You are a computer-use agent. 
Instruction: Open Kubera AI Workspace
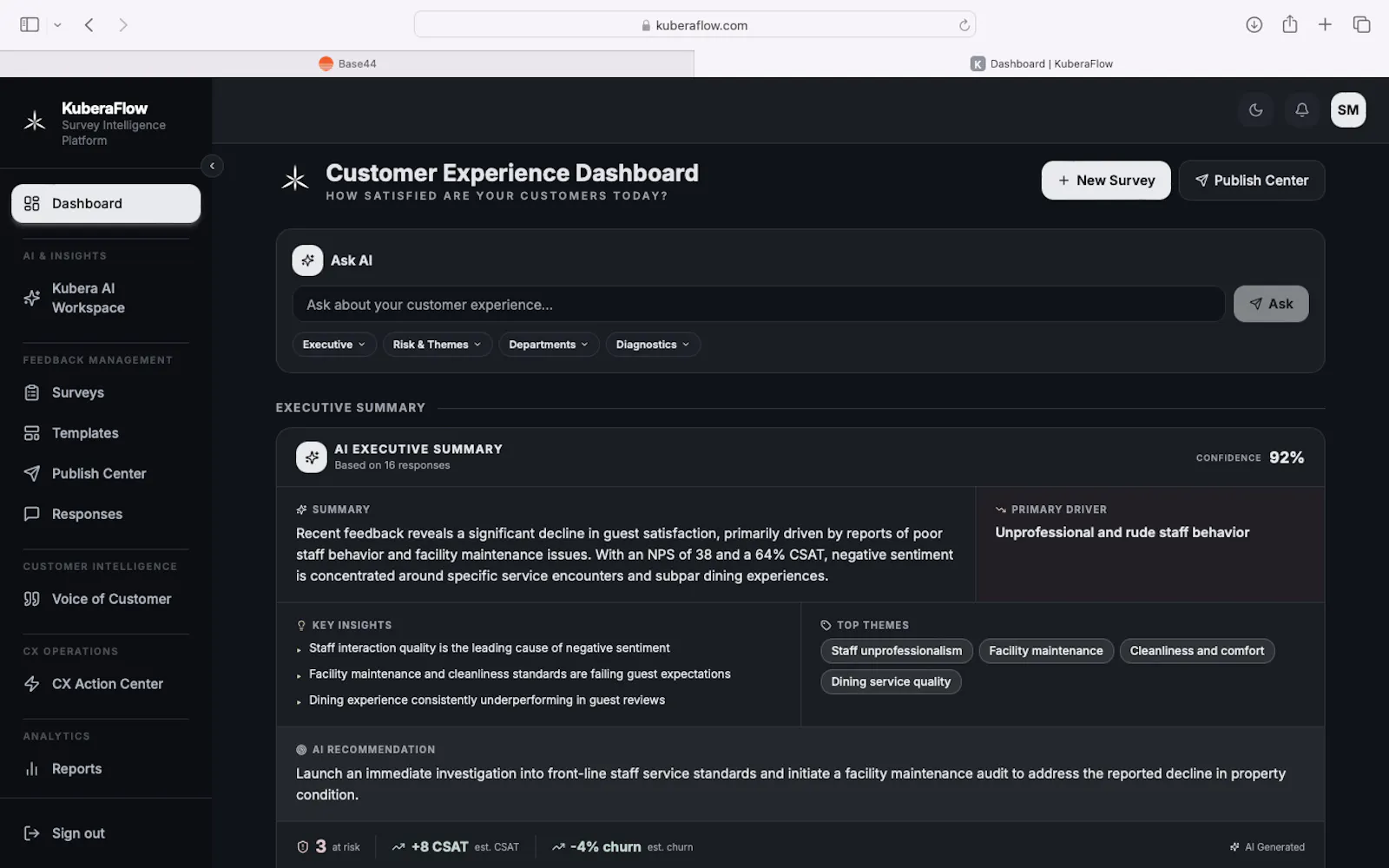(106, 298)
